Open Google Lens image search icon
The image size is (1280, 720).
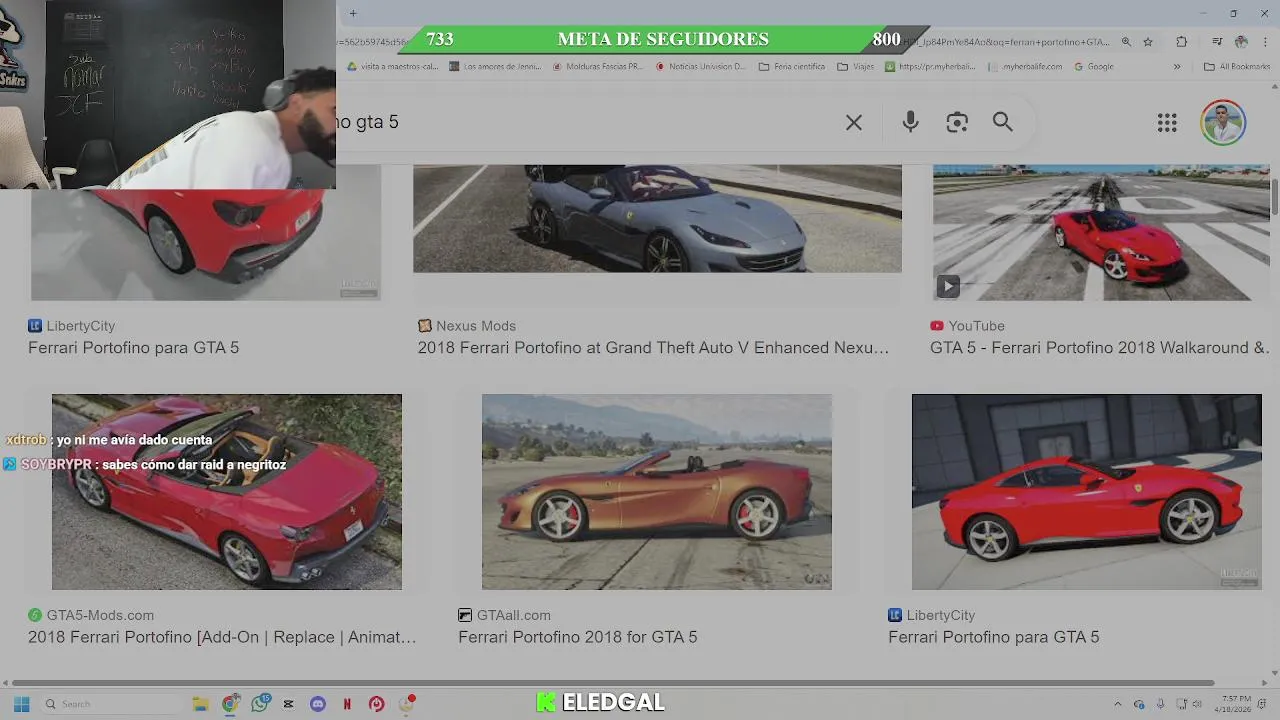957,122
